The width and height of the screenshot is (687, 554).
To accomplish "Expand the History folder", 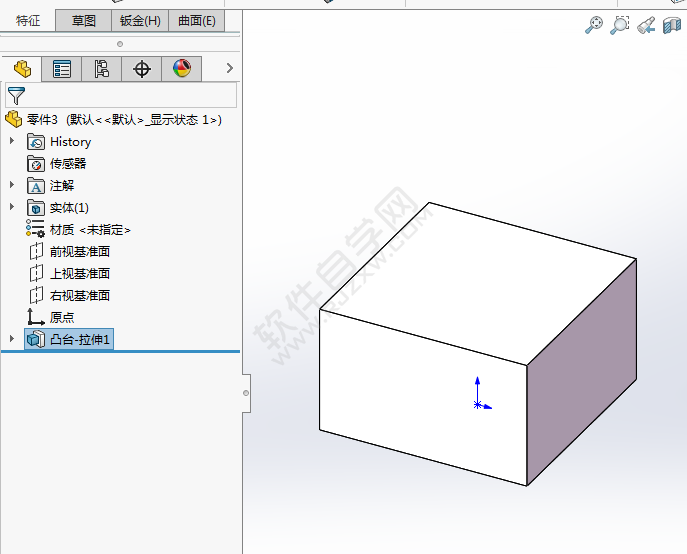I will 12,141.
